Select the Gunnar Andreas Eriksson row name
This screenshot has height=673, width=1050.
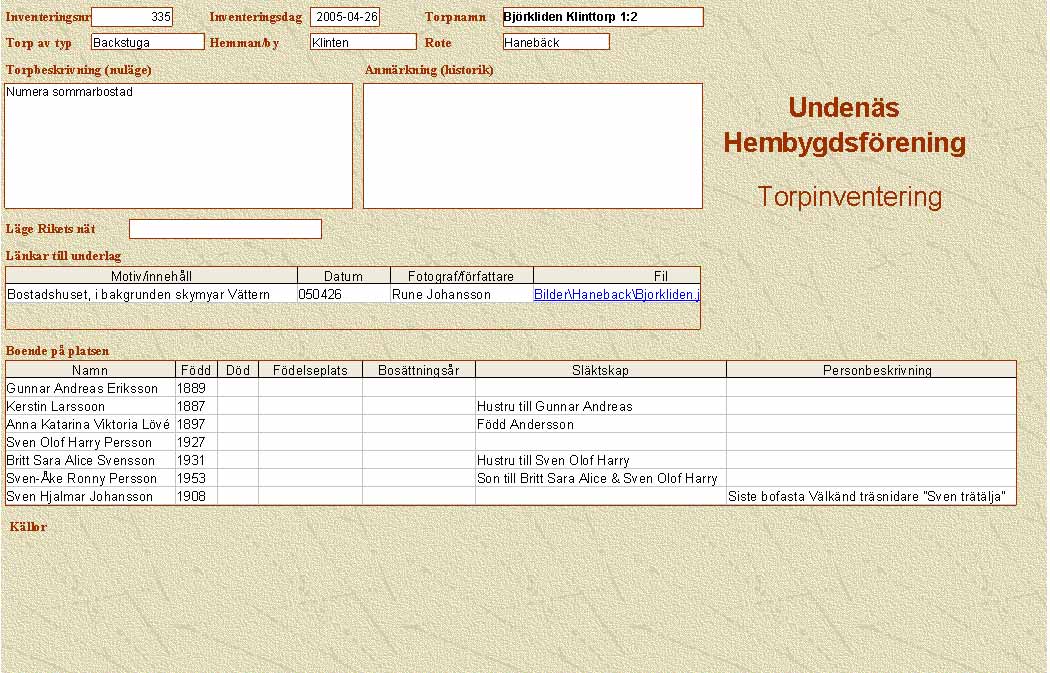click(x=83, y=388)
